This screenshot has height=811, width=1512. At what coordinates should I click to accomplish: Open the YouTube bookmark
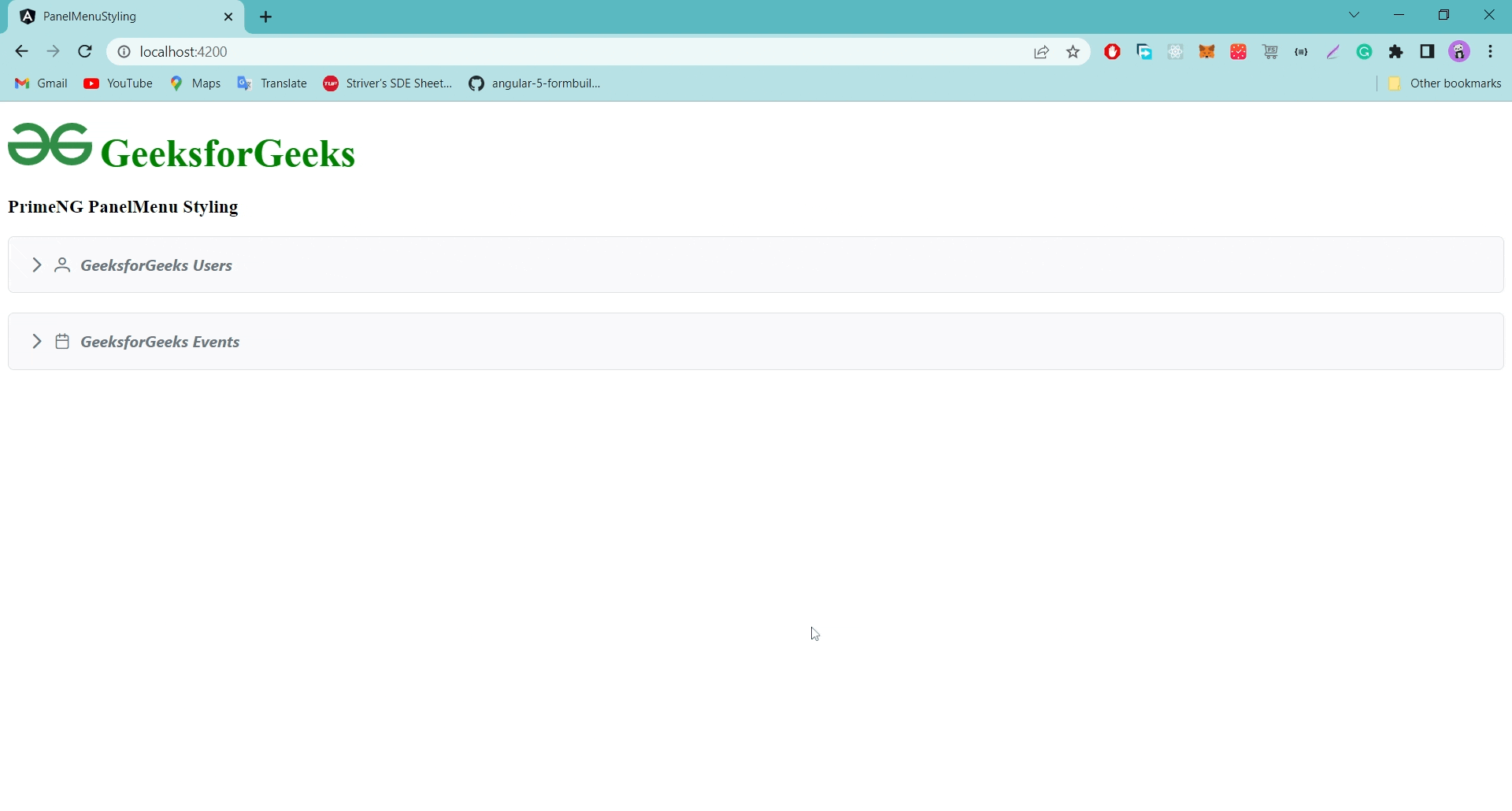pos(118,83)
